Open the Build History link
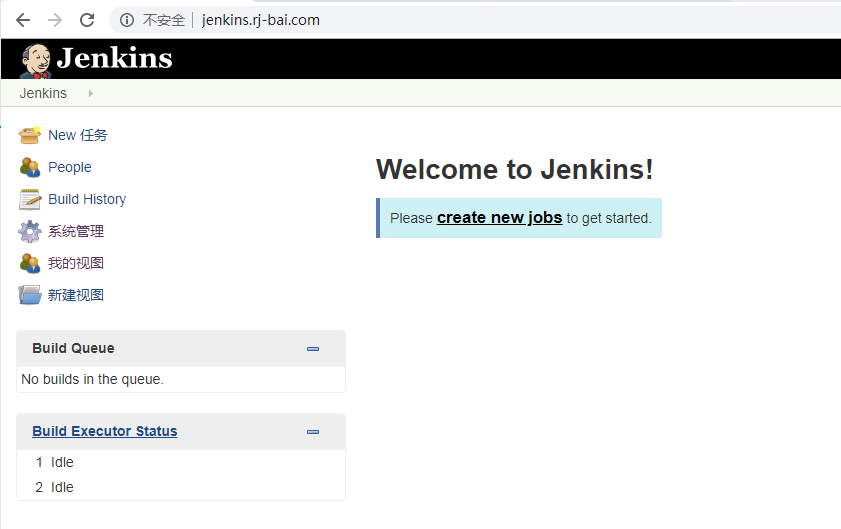Viewport: 841px width, 529px height. point(87,200)
